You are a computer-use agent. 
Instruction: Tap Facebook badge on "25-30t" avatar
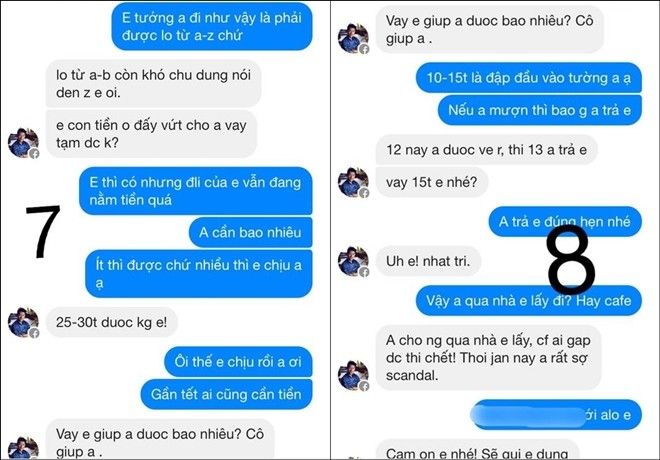tap(34, 333)
